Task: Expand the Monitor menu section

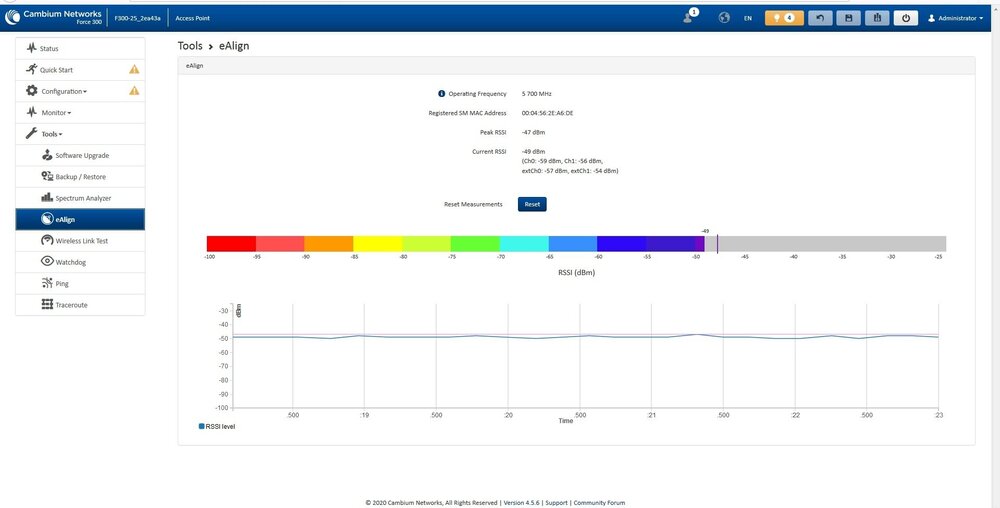Action: click(x=55, y=113)
